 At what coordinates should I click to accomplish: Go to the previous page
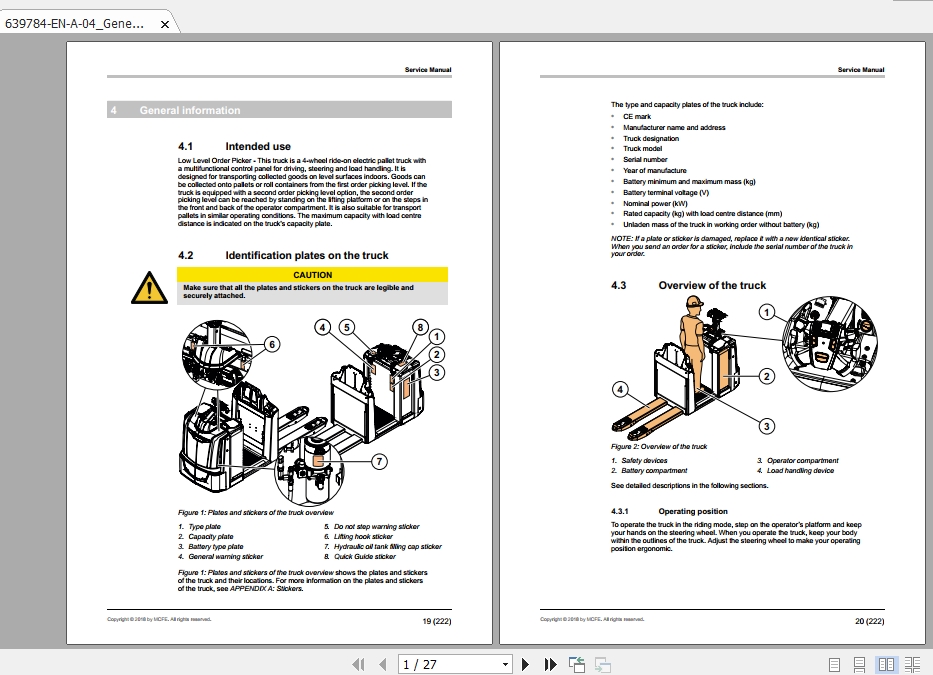(x=383, y=663)
